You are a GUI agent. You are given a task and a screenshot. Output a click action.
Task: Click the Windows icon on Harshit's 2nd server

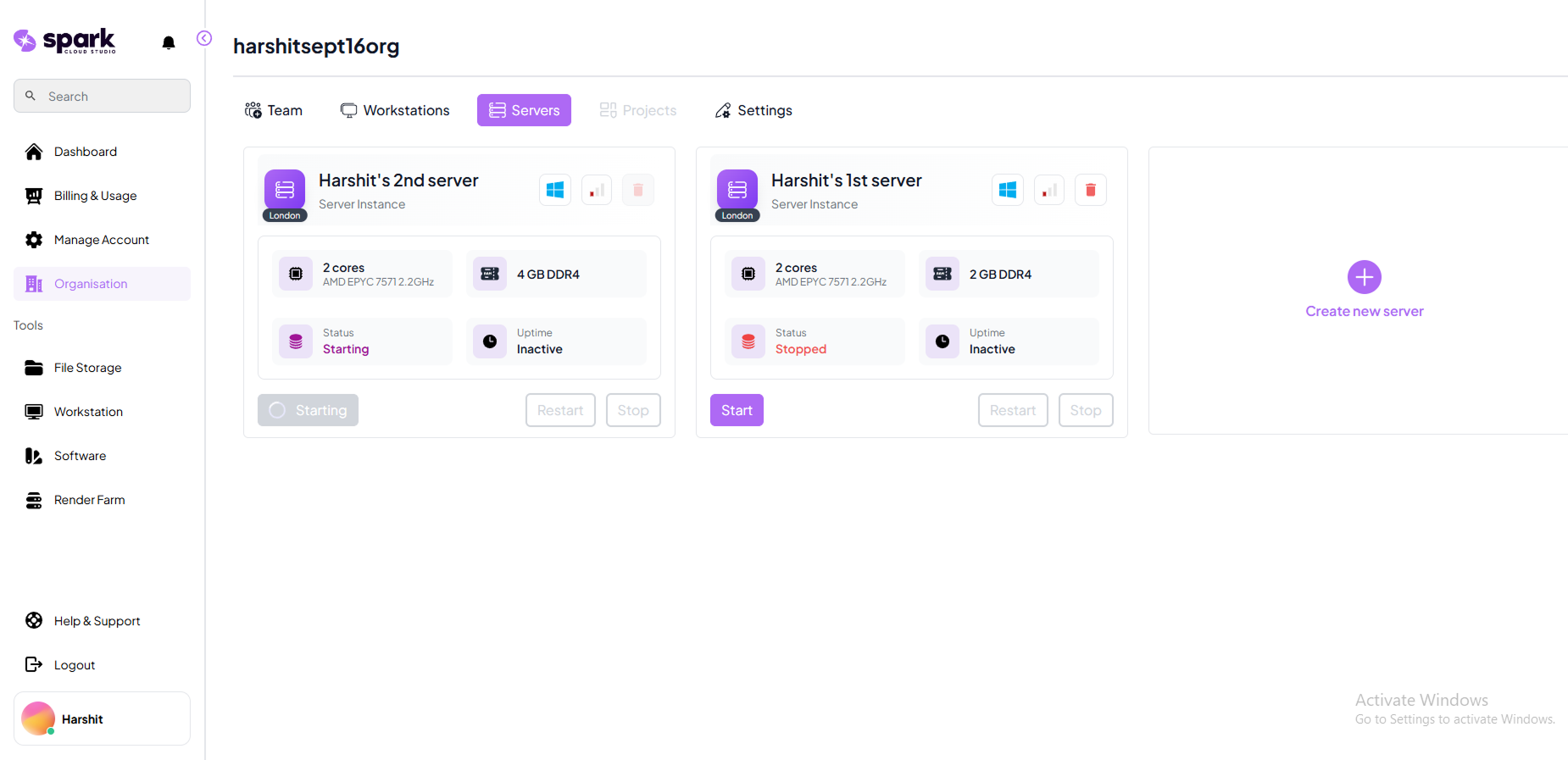coord(555,190)
